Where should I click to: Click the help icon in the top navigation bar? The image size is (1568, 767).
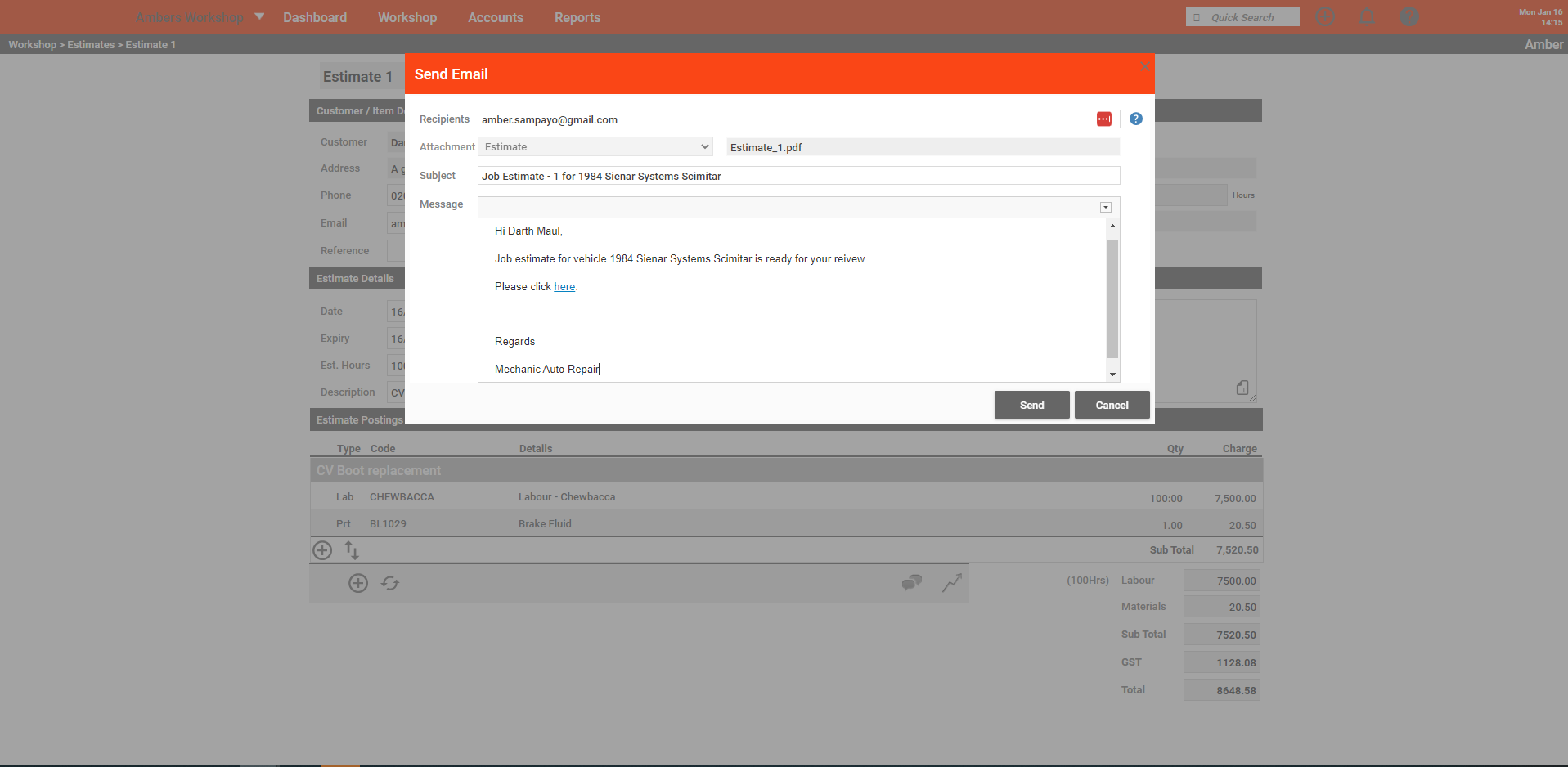coord(1409,16)
